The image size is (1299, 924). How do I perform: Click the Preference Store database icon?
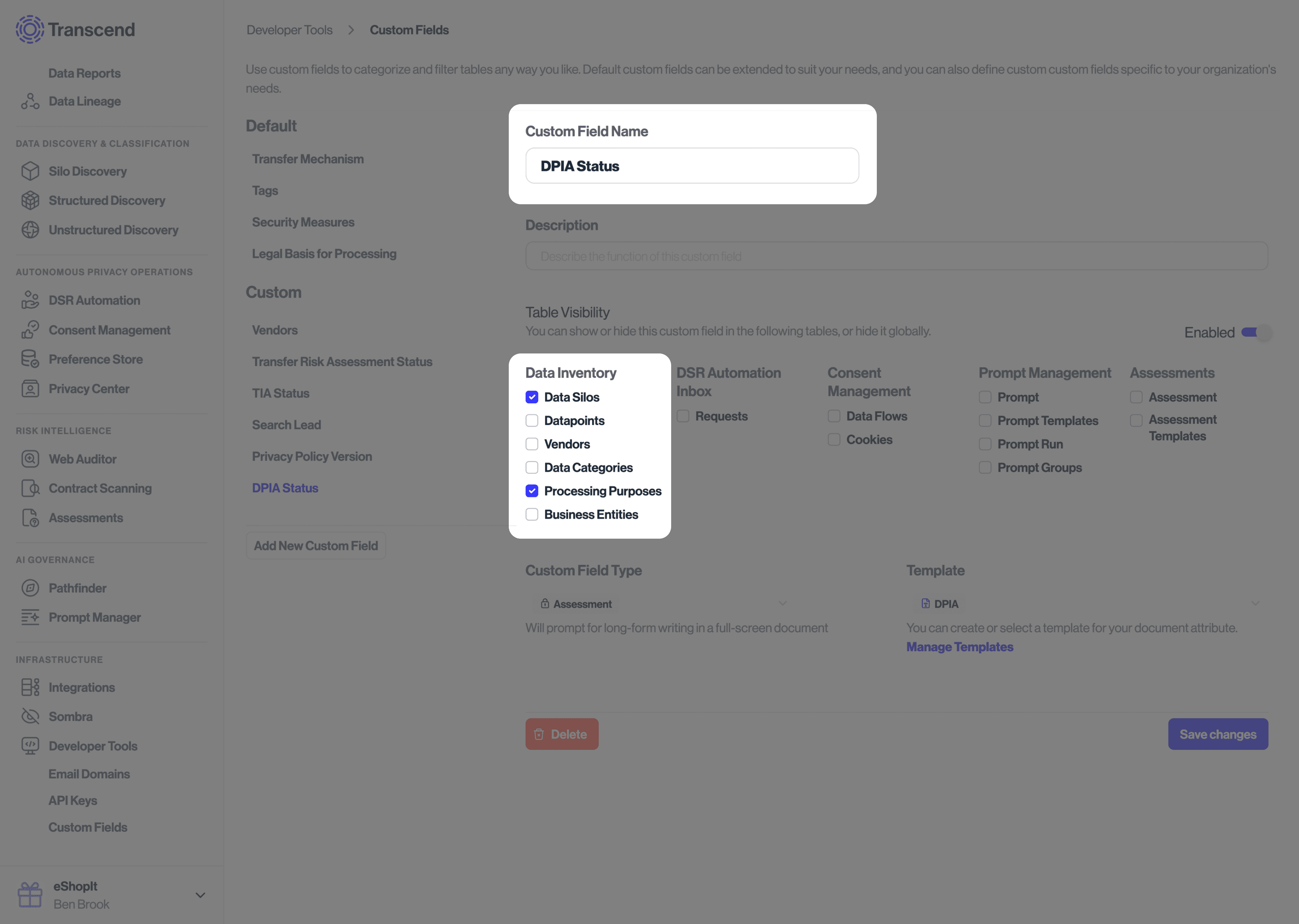coord(30,359)
